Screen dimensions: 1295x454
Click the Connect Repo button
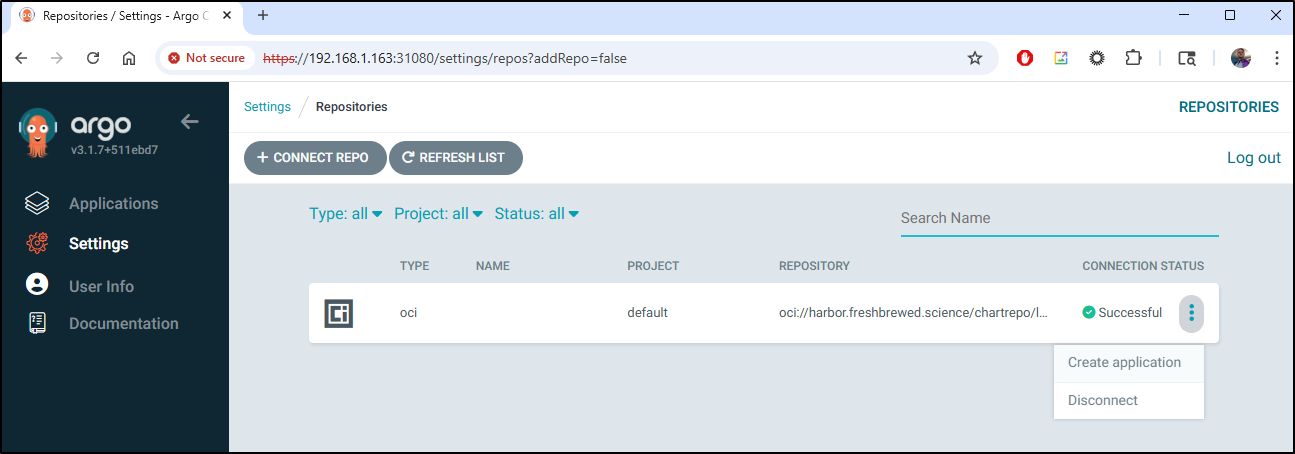coord(315,158)
